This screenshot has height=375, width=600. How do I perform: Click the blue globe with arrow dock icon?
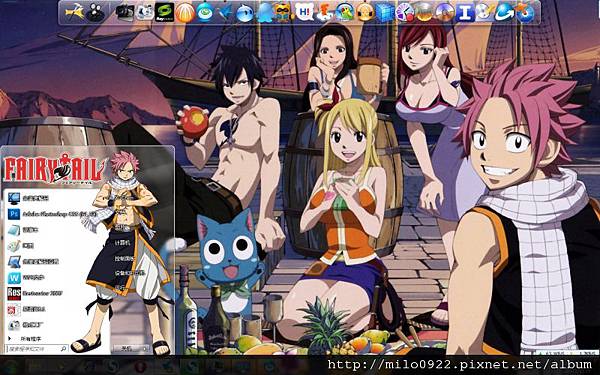click(x=505, y=12)
